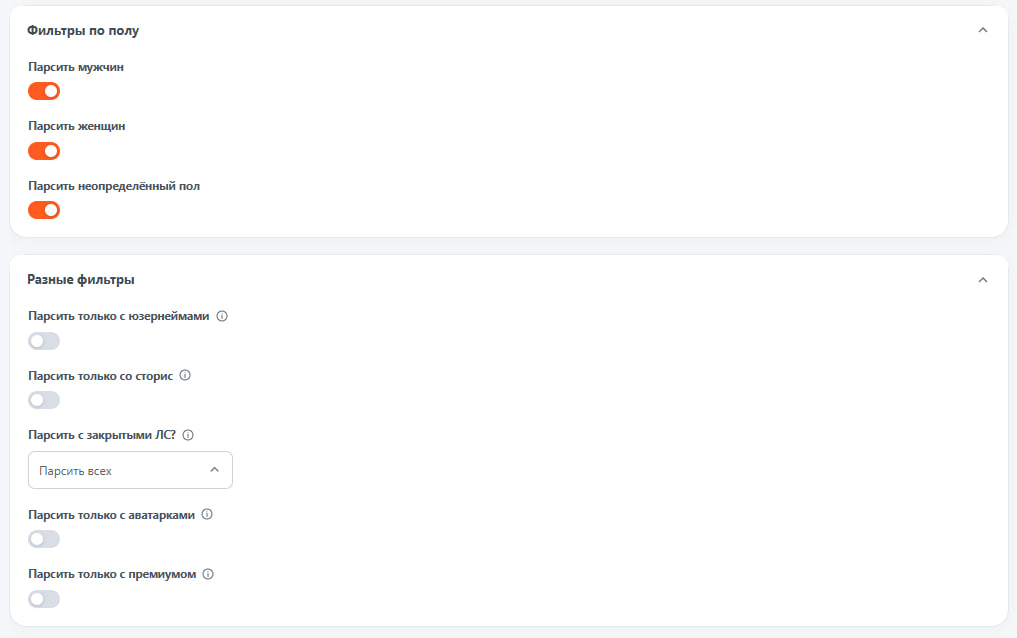1017x638 pixels.
Task: Click the 'Разные фильтры' section title
Action: (81, 279)
